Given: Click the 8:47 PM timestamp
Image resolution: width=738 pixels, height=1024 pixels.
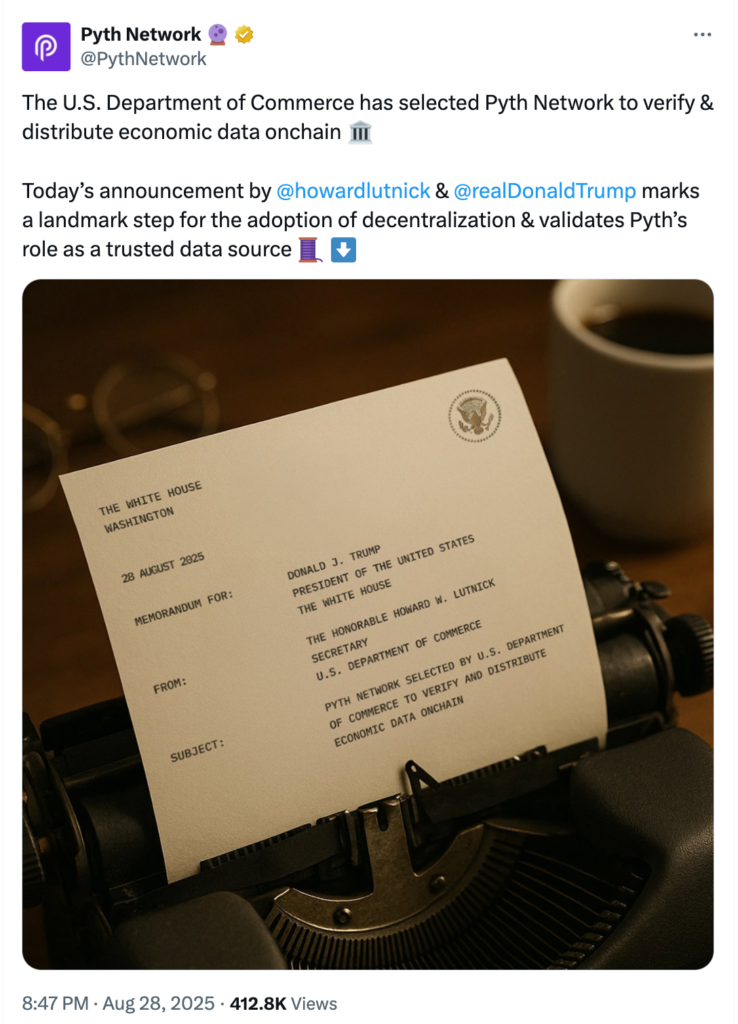Looking at the screenshot, I should click(56, 1003).
